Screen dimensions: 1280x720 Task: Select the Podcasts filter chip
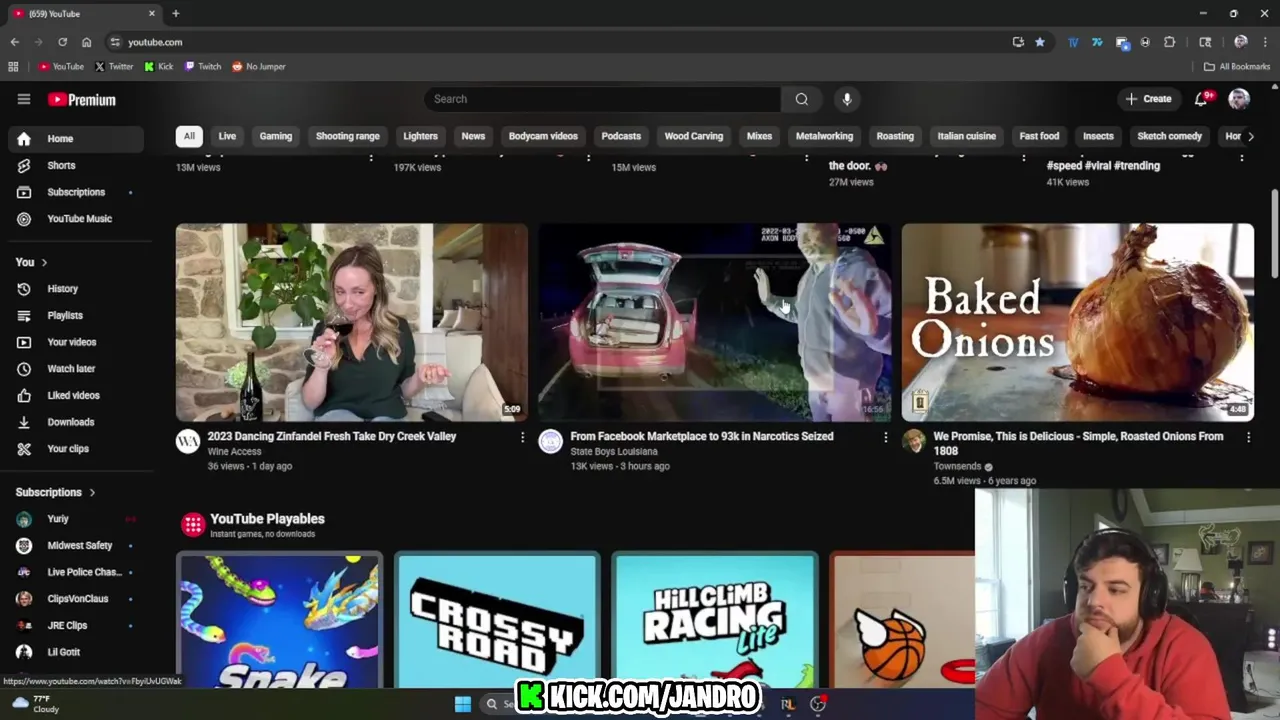(621, 136)
